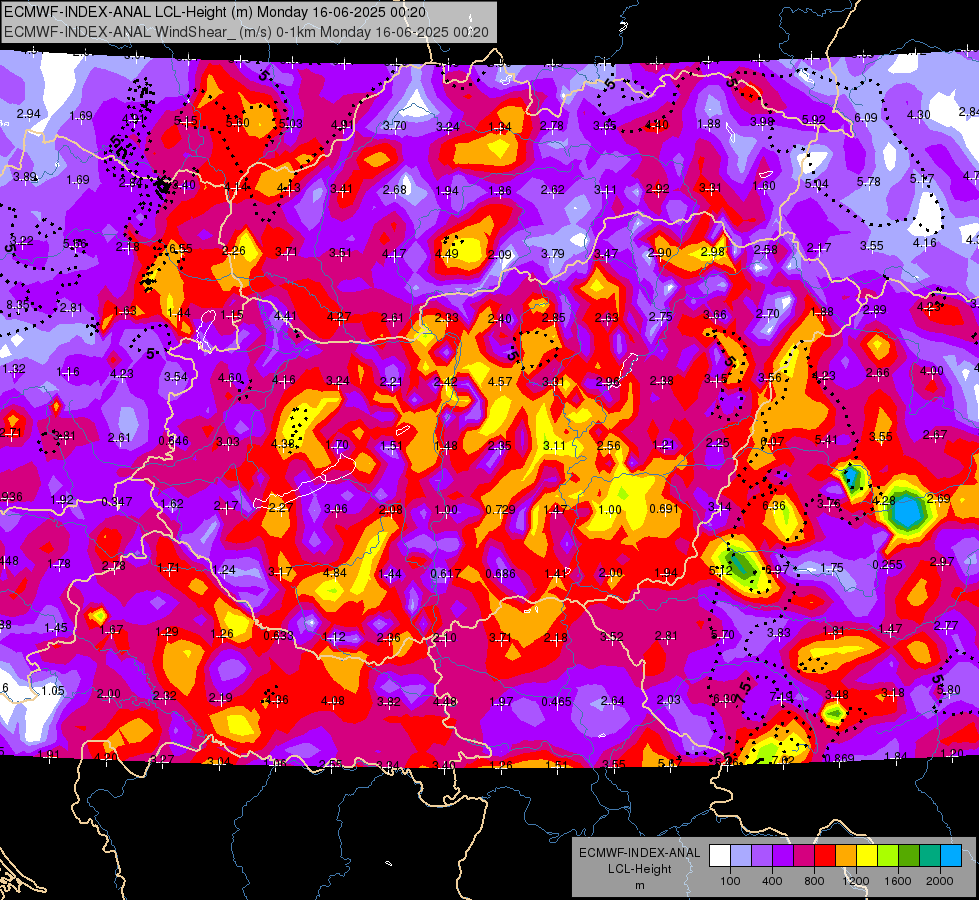Screen dimensions: 979x900
Task: Click the wind shear value 6.36
Action: point(774,505)
